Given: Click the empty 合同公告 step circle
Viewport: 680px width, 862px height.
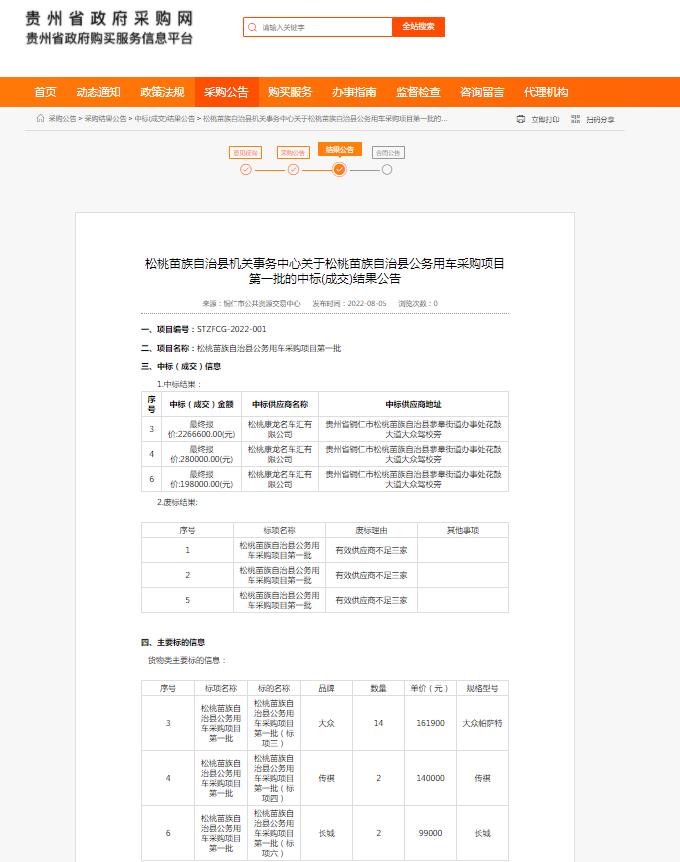Looking at the screenshot, I should [387, 170].
